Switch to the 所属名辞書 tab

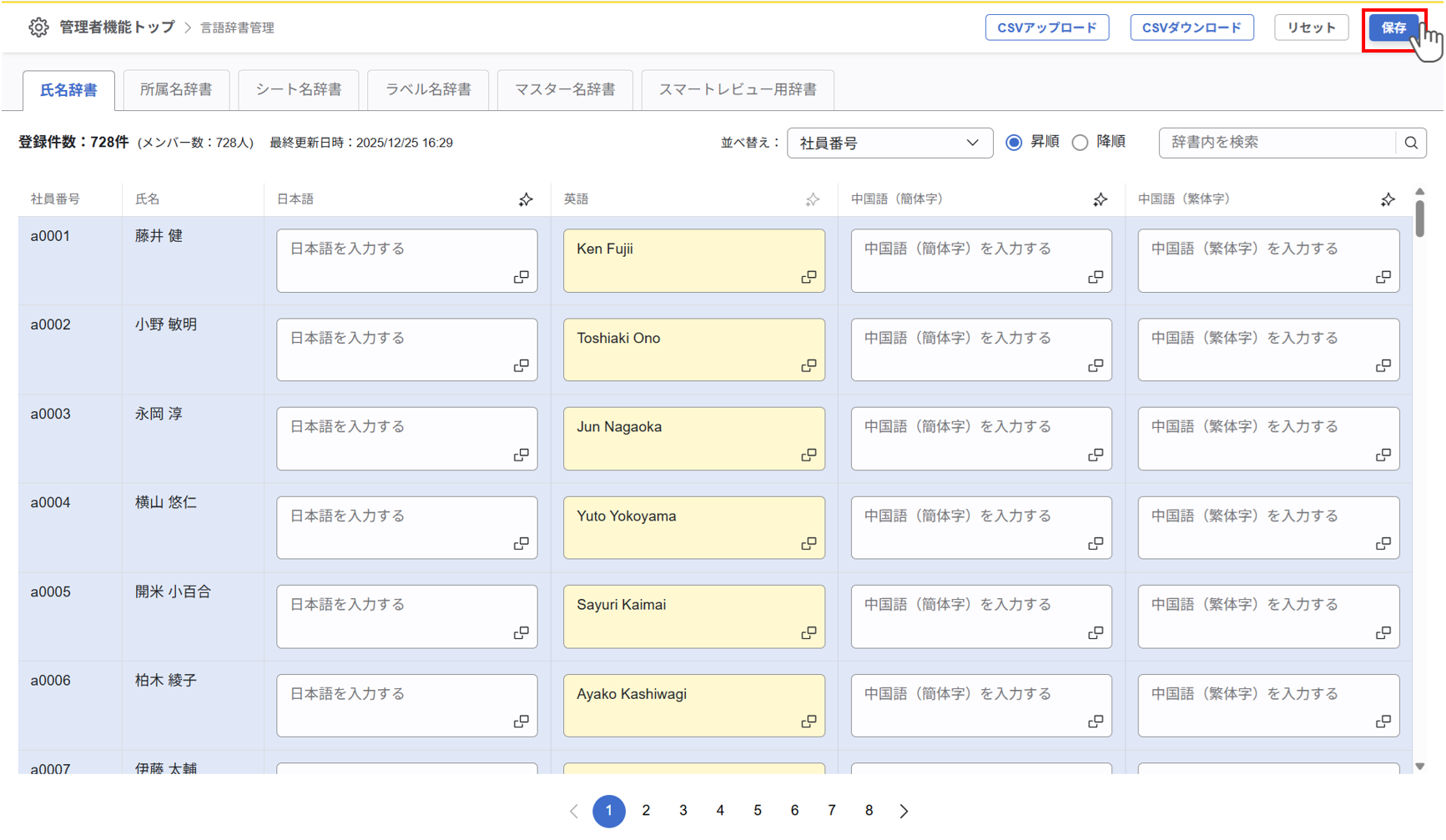(176, 89)
